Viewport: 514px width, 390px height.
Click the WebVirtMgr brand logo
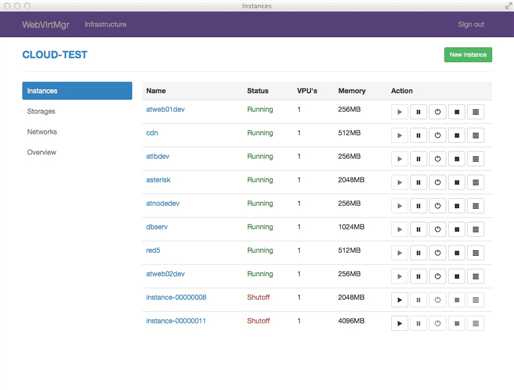[x=46, y=24]
